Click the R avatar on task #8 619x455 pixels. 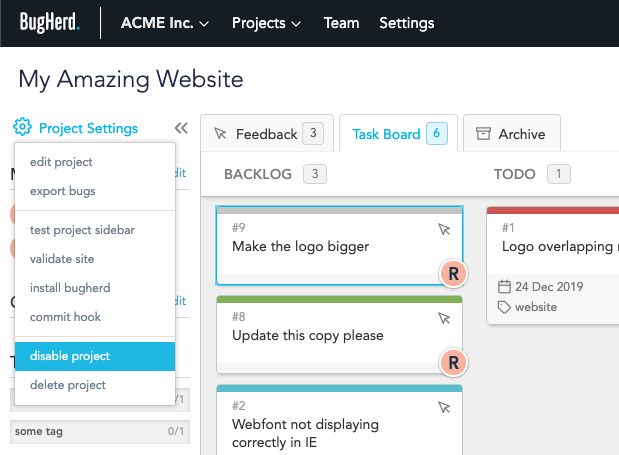[x=453, y=361]
